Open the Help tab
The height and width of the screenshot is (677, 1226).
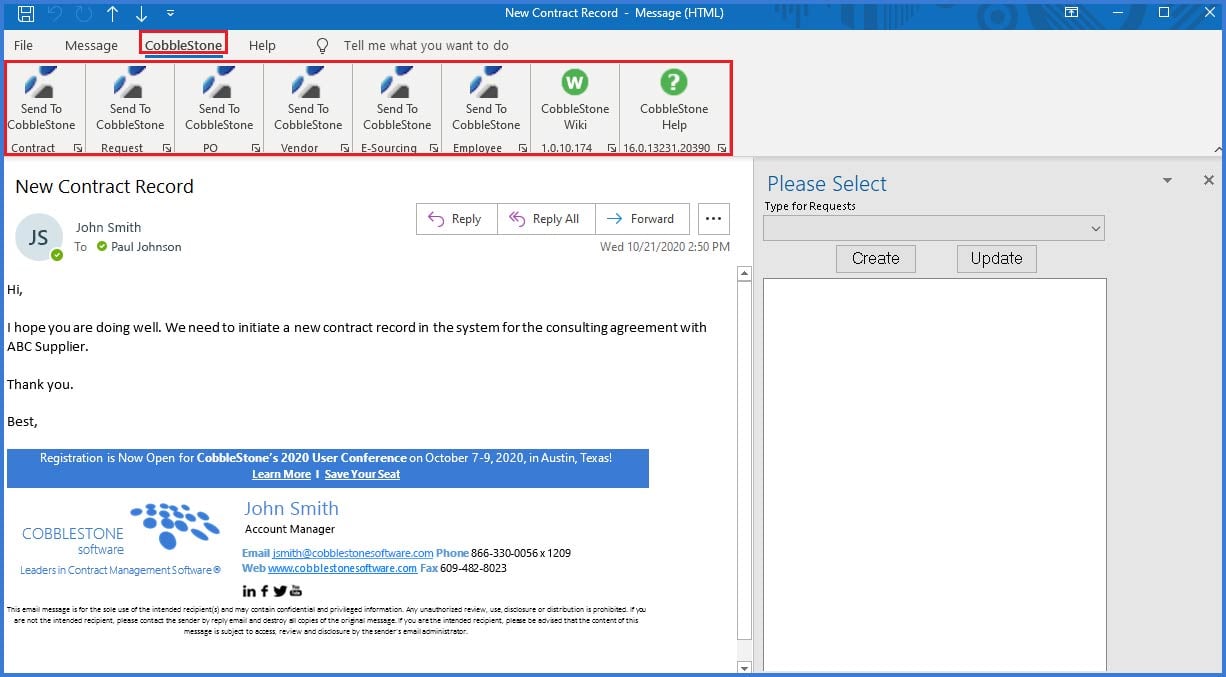pyautogui.click(x=262, y=45)
